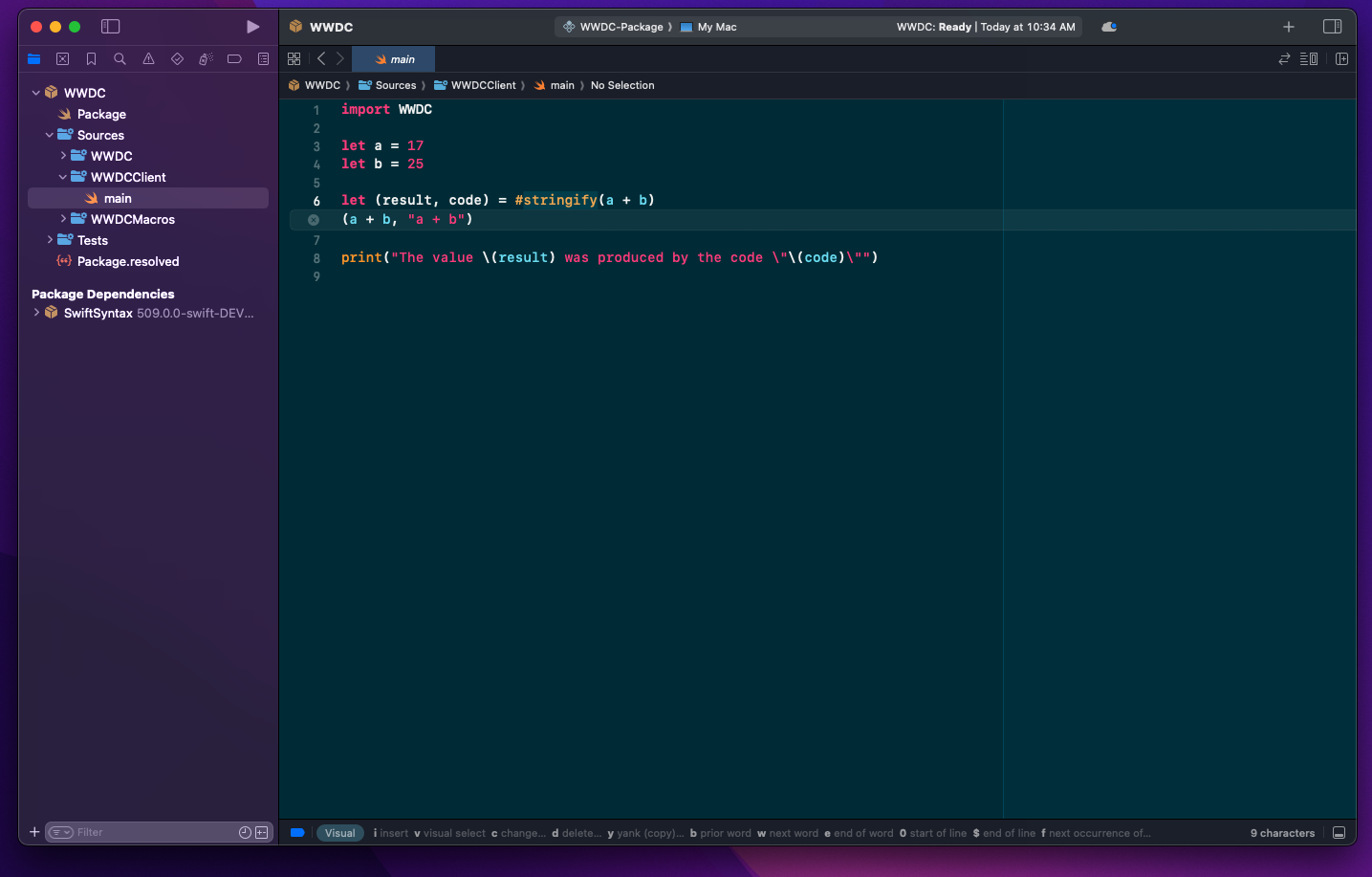Screen dimensions: 1372x877
Task: Click No Selection in jump bar
Action: pyautogui.click(x=622, y=85)
